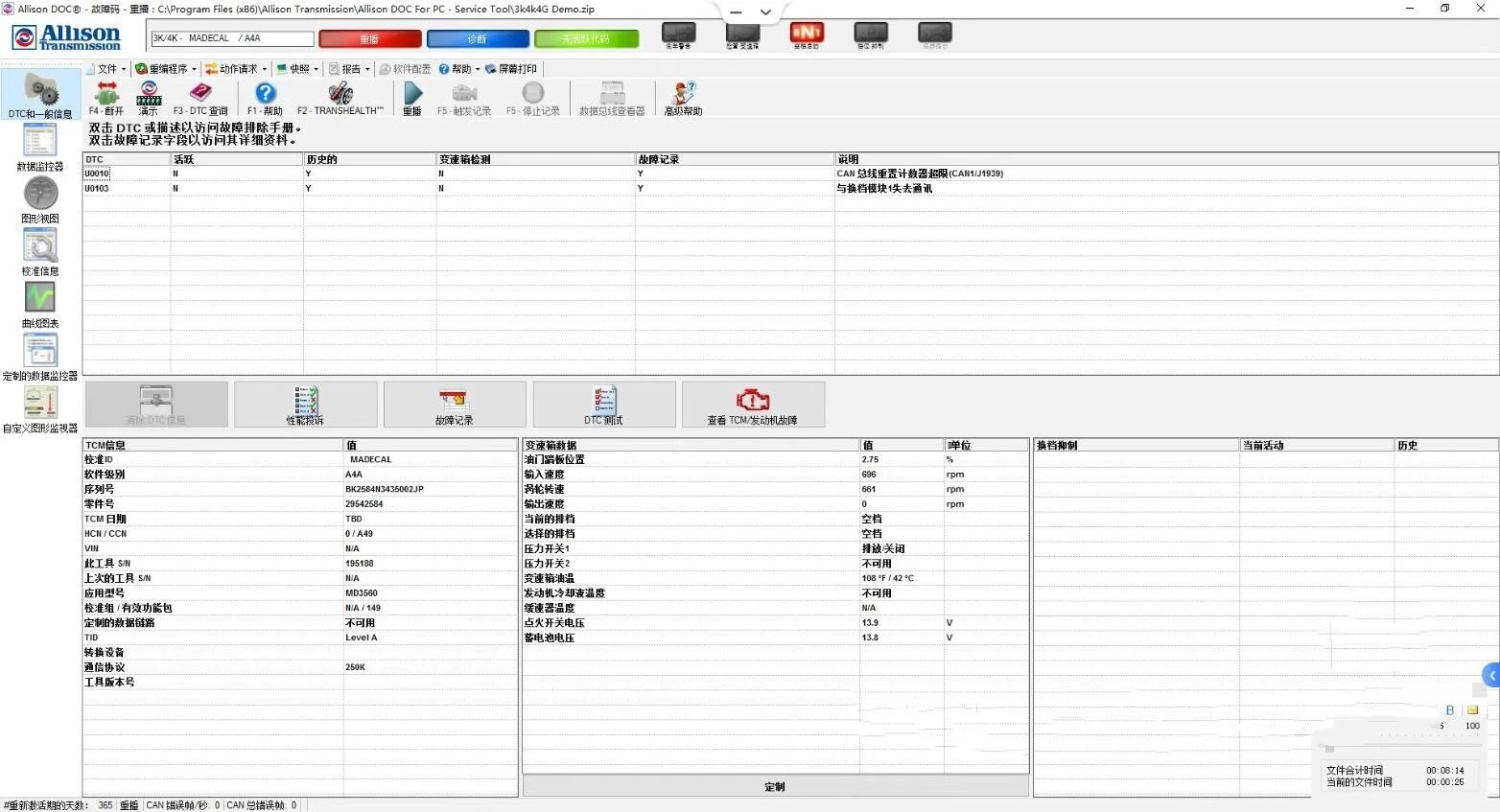This screenshot has width=1500, height=812.
Task: Click the 活跃 column header
Action: pos(237,159)
